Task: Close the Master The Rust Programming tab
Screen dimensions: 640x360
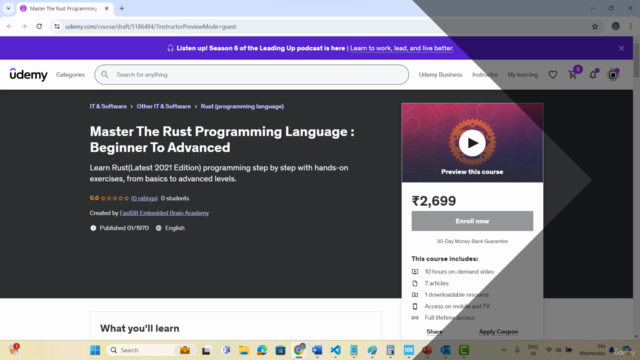Action: click(107, 8)
